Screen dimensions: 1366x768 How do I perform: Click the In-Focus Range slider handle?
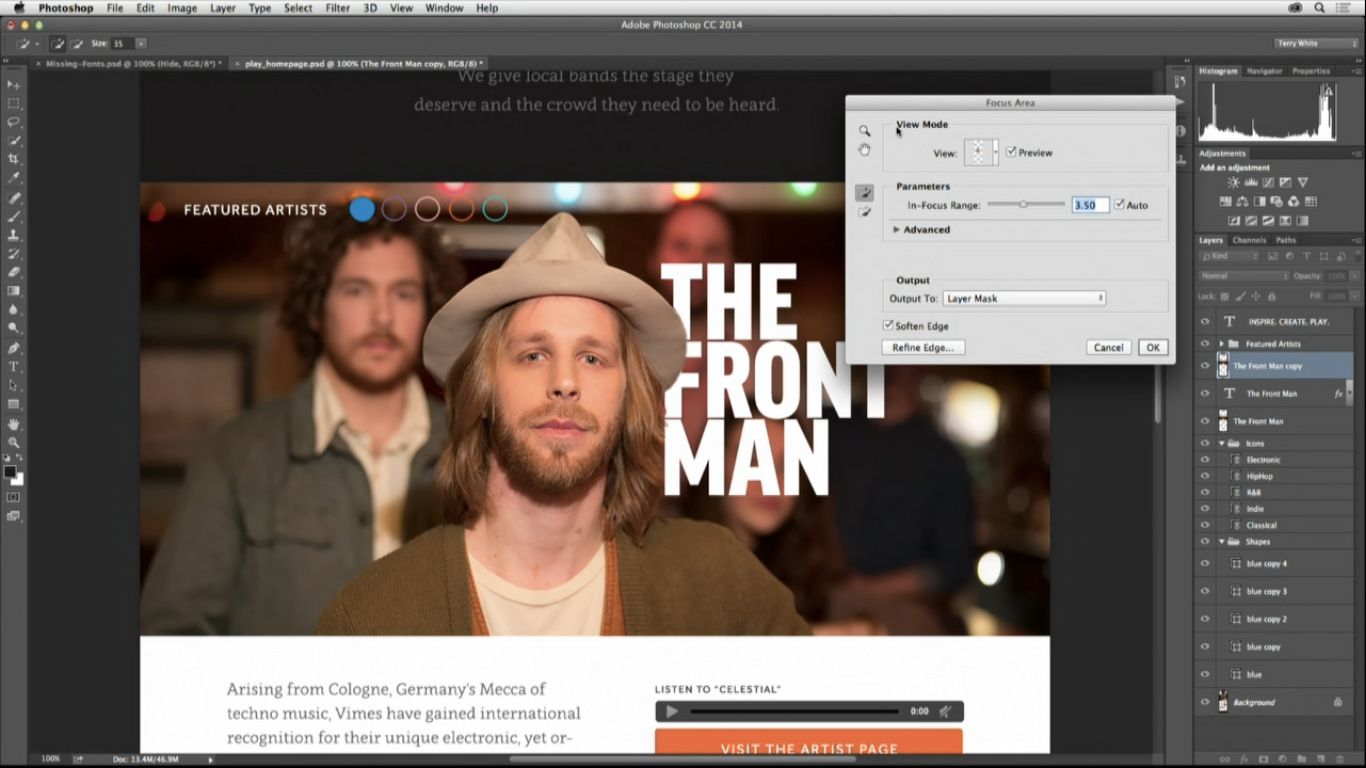[1023, 204]
